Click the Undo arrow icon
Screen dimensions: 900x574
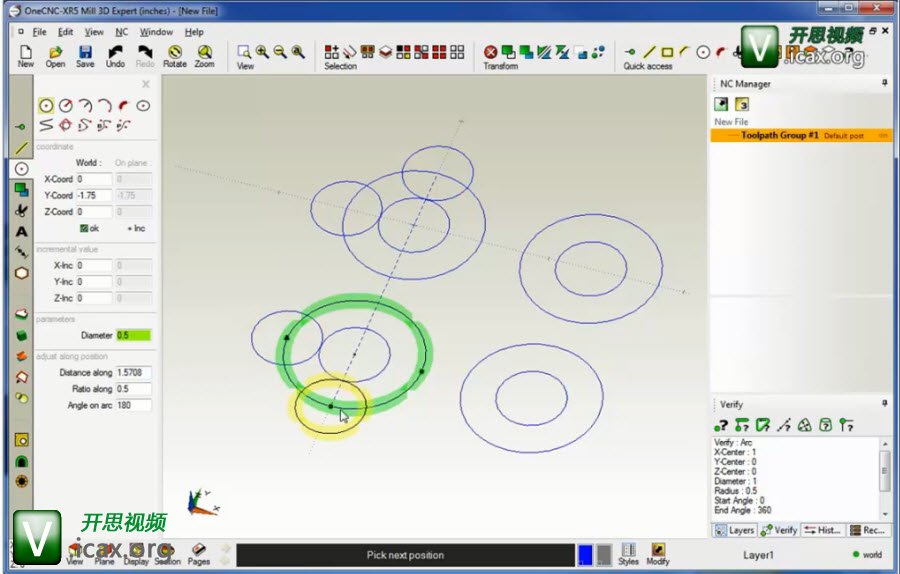[x=115, y=52]
